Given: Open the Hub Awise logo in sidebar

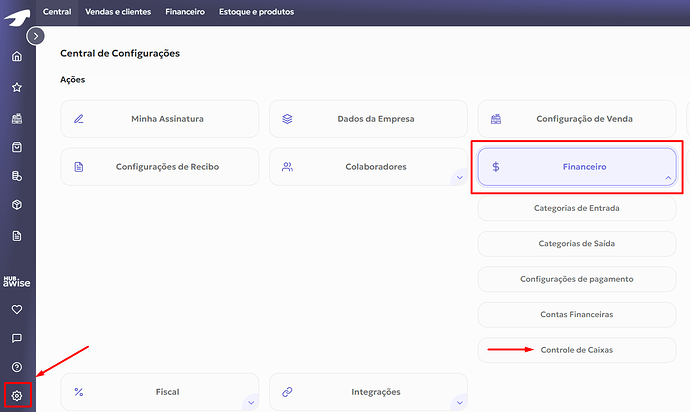Looking at the screenshot, I should [x=17, y=282].
